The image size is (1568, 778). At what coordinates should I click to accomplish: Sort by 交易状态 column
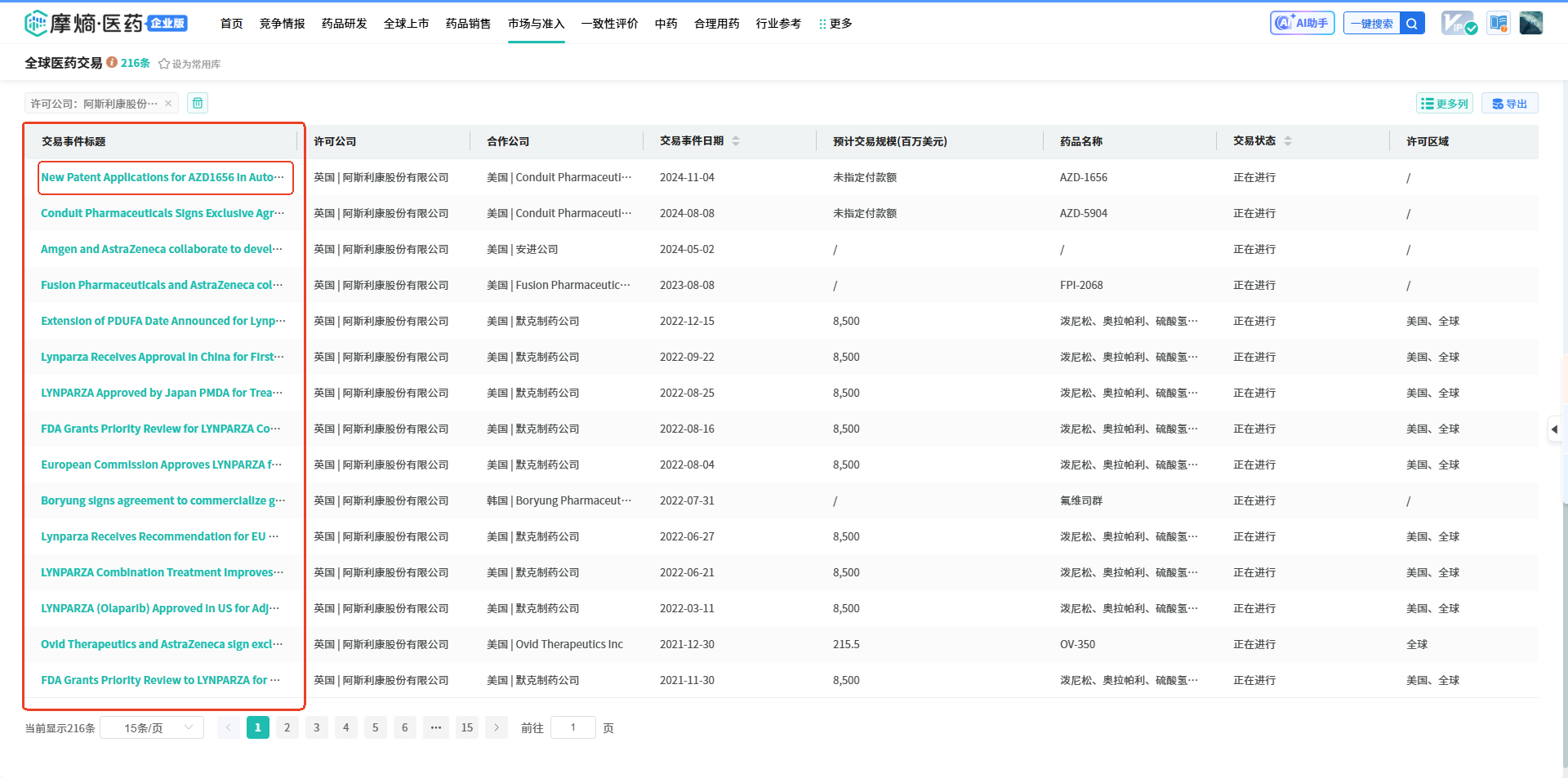1288,140
